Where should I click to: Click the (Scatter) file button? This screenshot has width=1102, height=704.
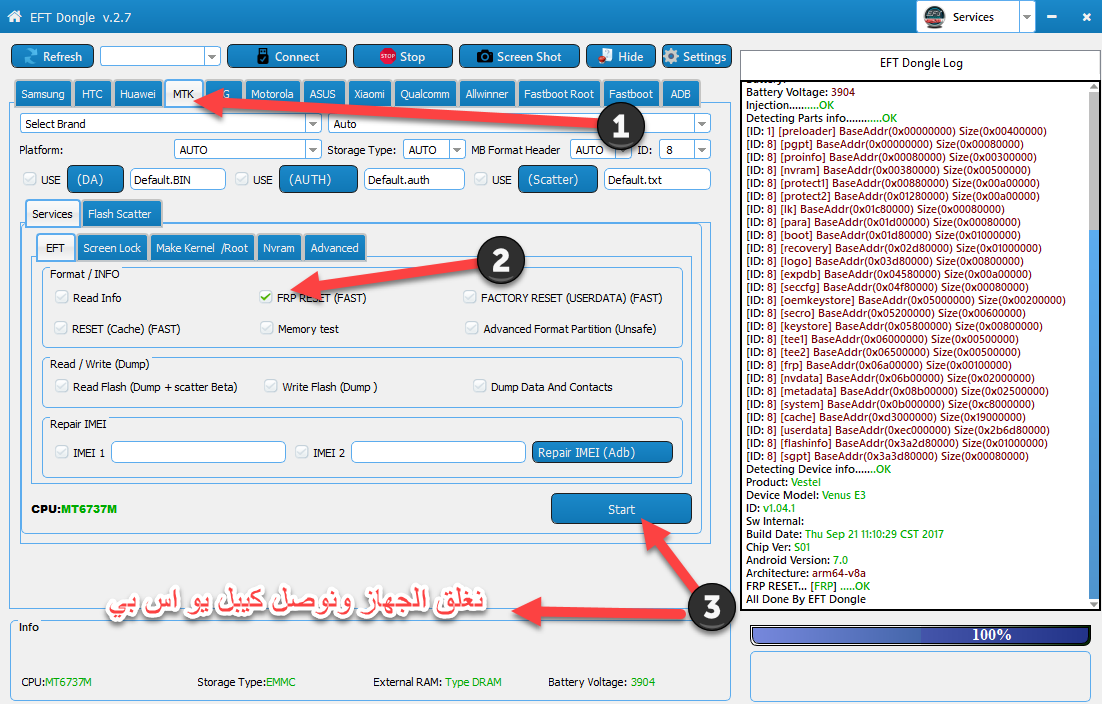(558, 179)
